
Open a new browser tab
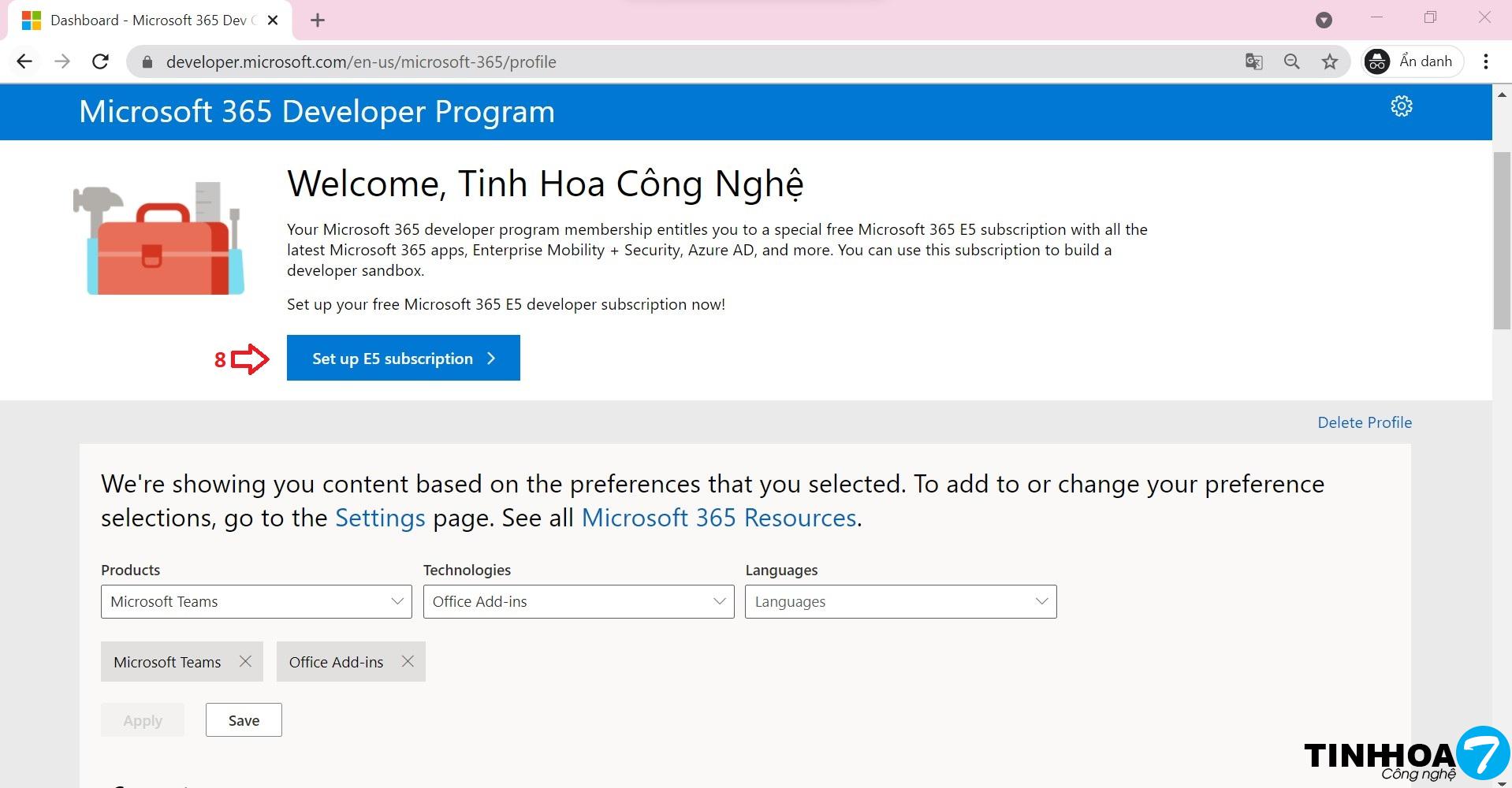click(318, 20)
